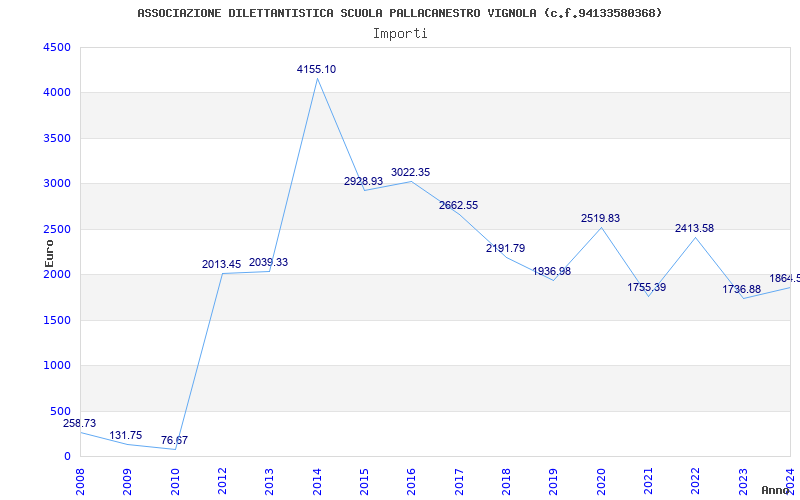Image resolution: width=800 pixels, height=500 pixels.
Task: Click the x-axis year 2010
Action: [175, 482]
